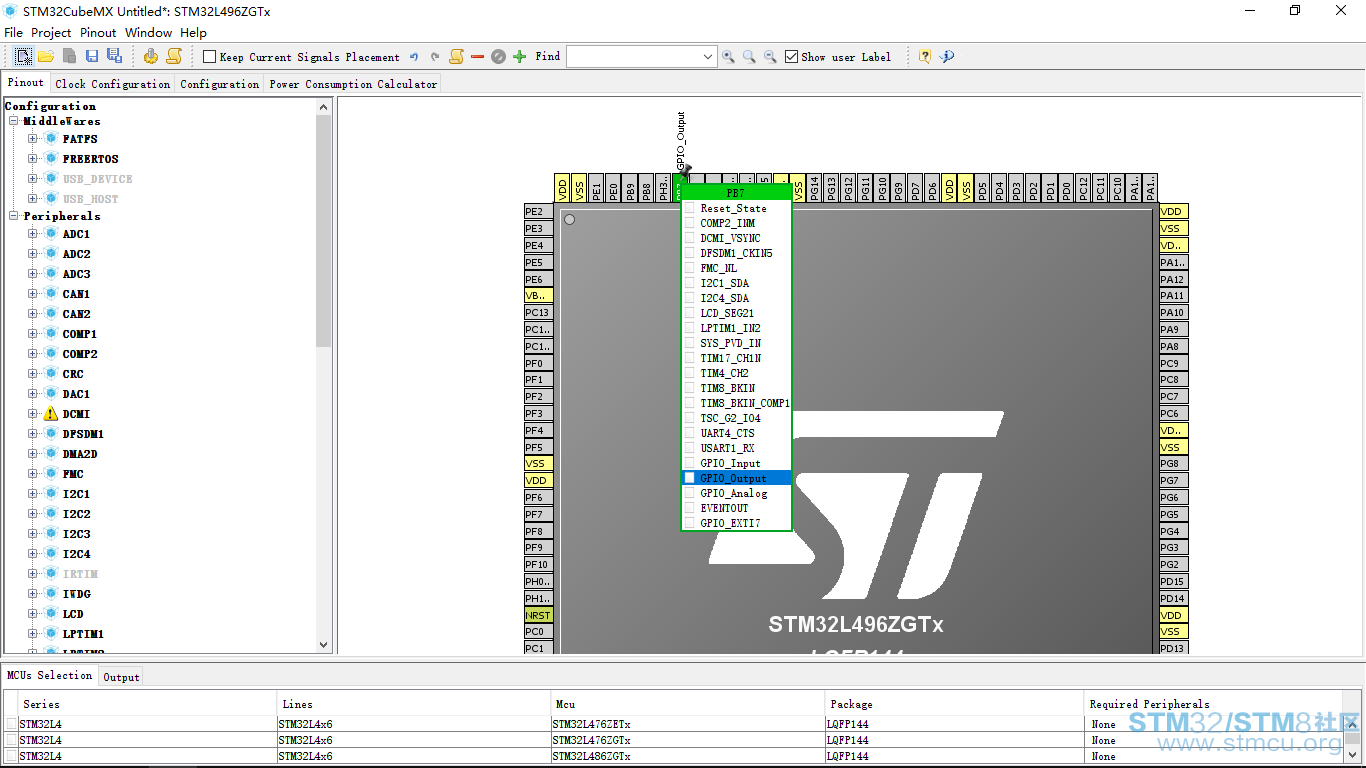1366x768 pixels.
Task: Open the Window menu
Action: 148,33
